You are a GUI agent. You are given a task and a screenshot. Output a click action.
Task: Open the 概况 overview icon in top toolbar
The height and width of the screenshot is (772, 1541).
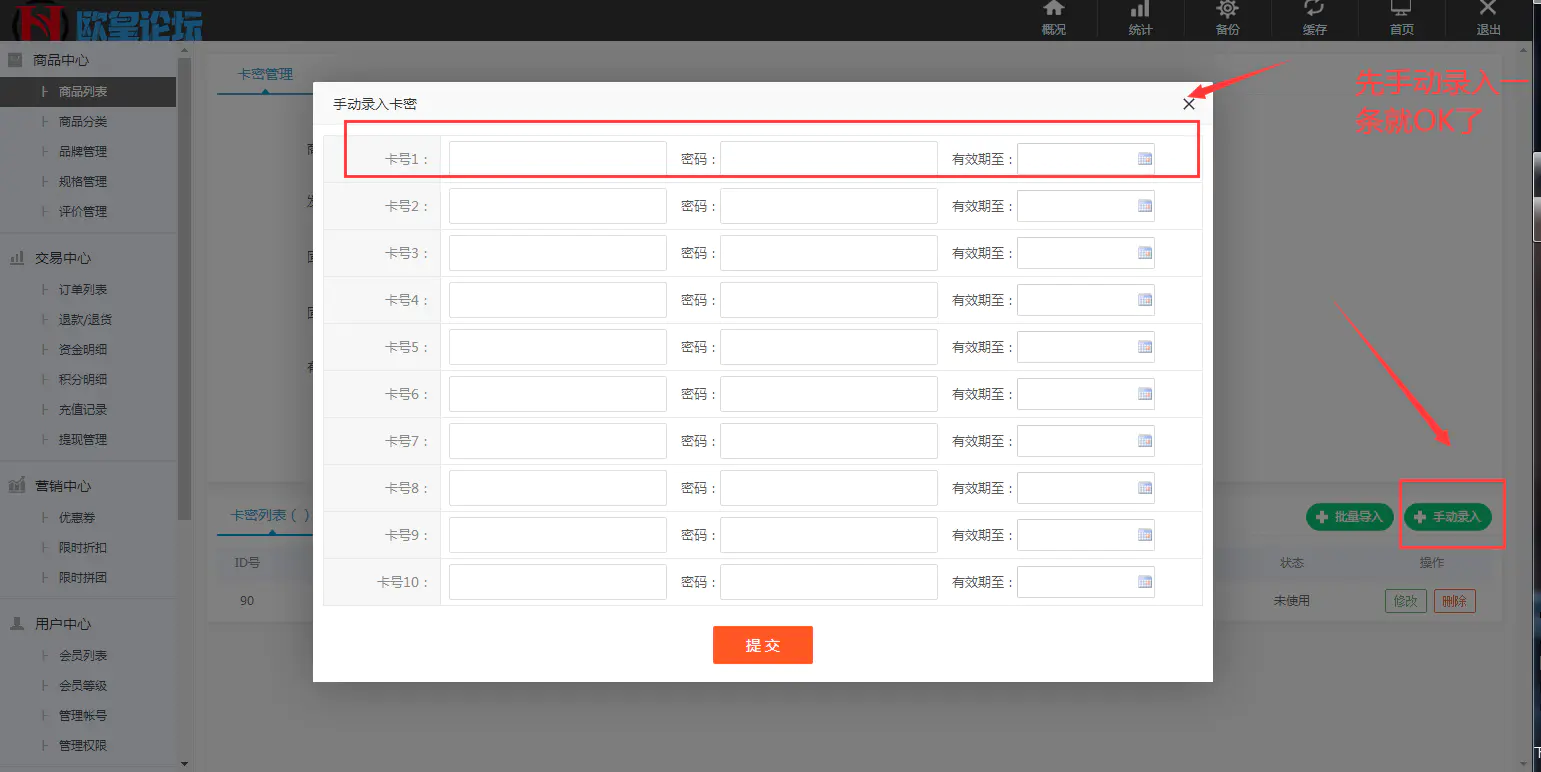coord(1053,20)
